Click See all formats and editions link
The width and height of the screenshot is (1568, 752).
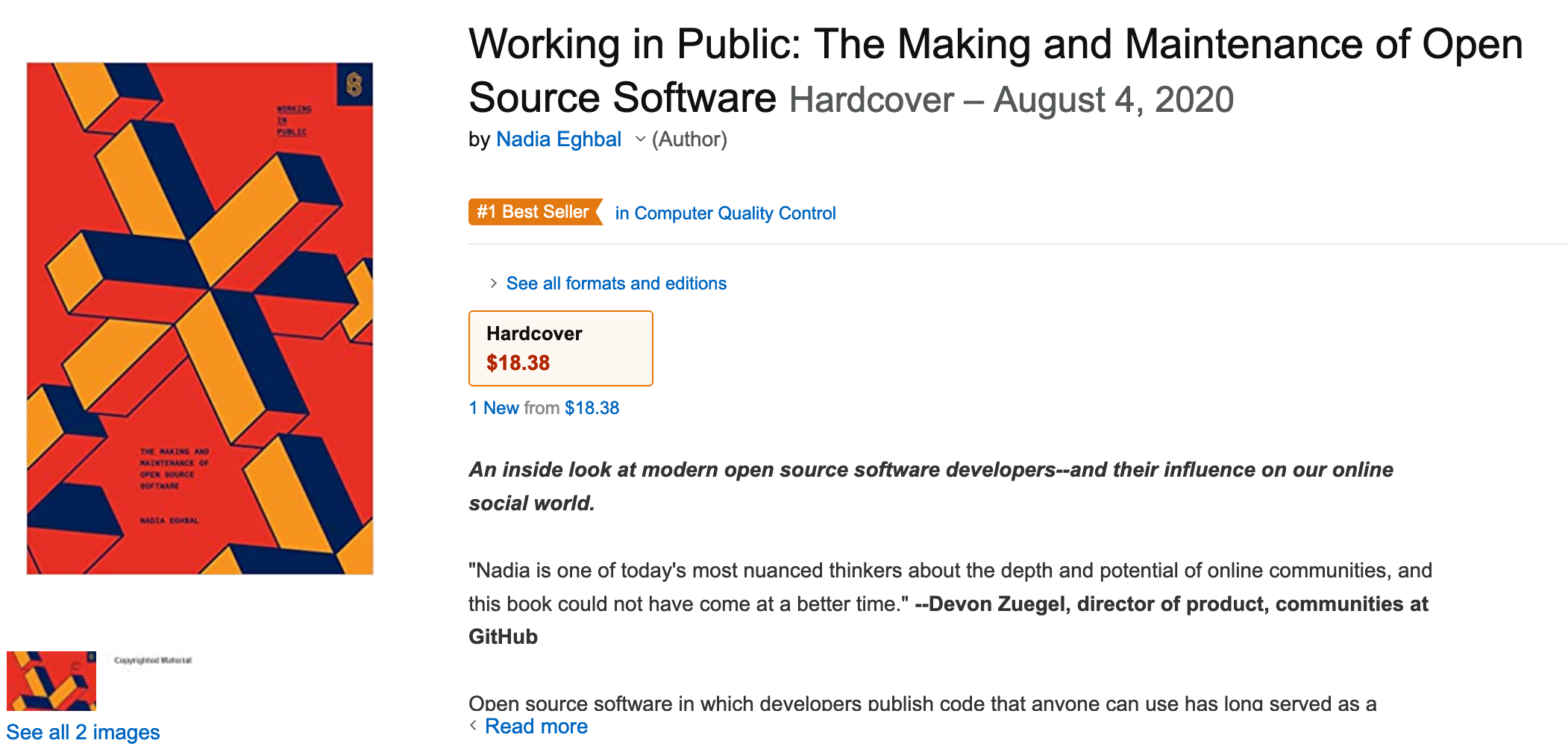(616, 283)
